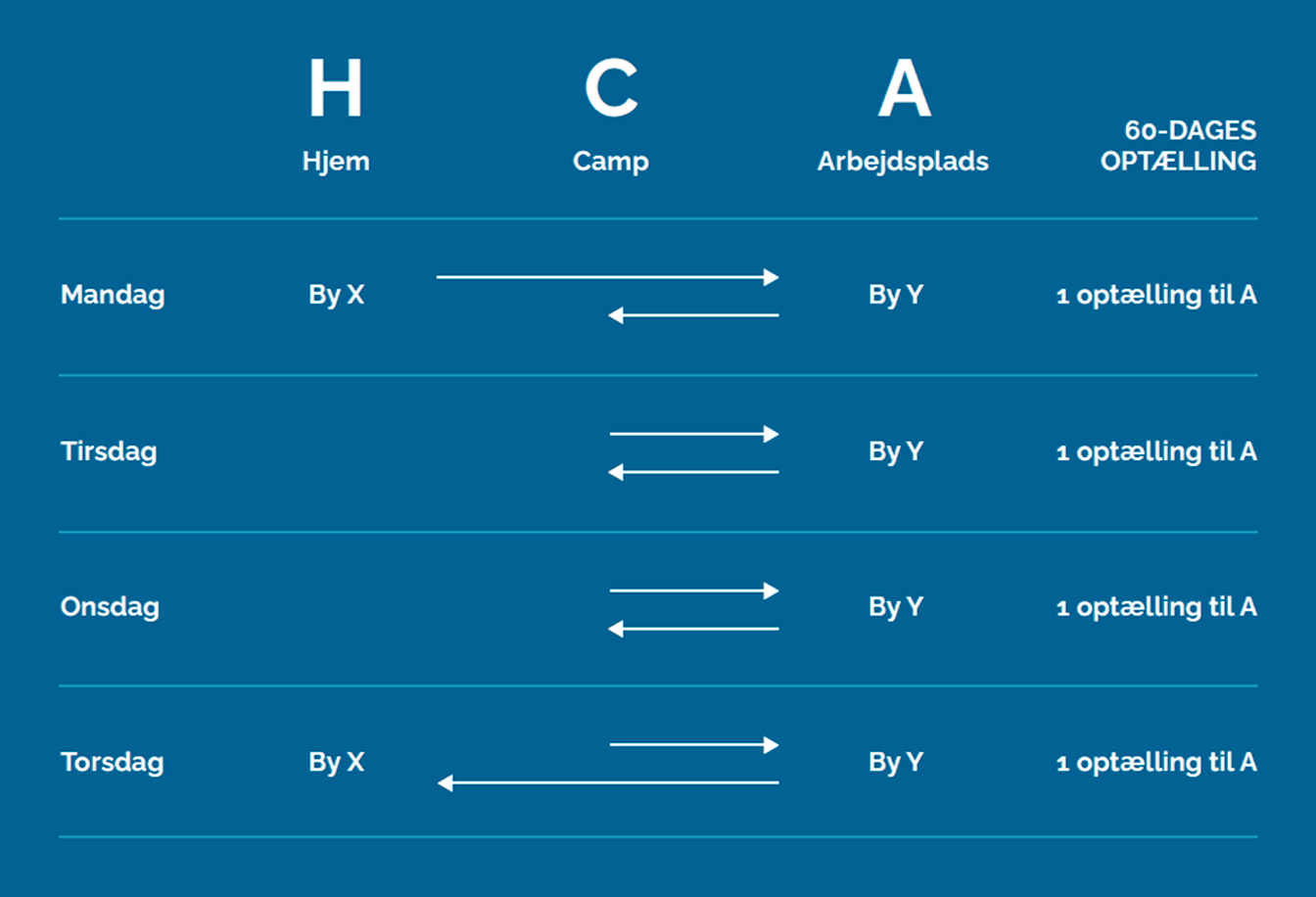Select Onsdag's left-pointing arrow
The height and width of the screenshot is (897, 1316).
[x=693, y=629]
